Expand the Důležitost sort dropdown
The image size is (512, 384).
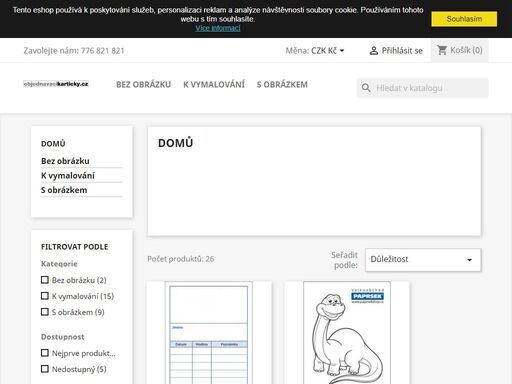(423, 260)
